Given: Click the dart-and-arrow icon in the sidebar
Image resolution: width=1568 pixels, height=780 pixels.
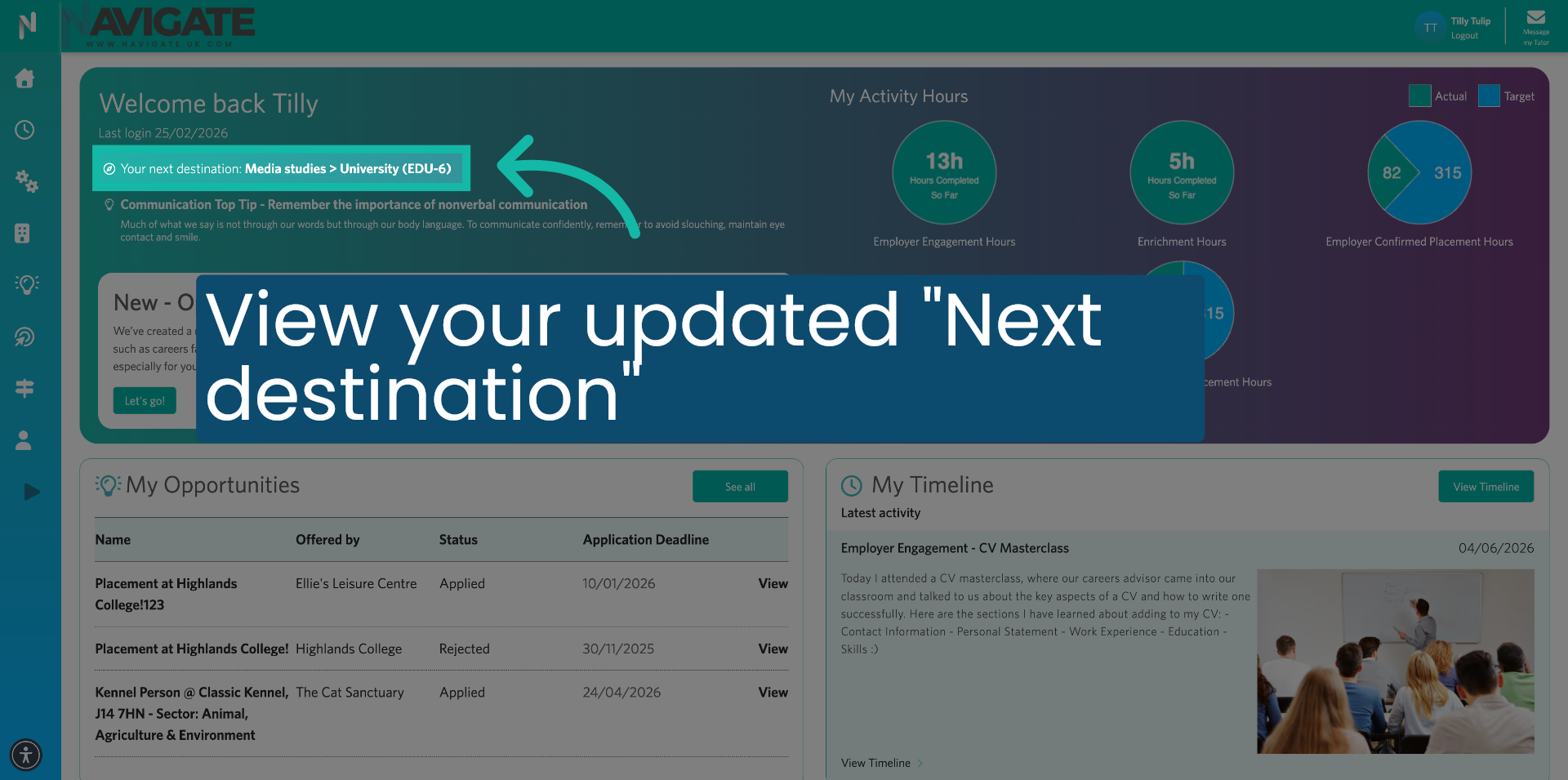Looking at the screenshot, I should (x=25, y=337).
